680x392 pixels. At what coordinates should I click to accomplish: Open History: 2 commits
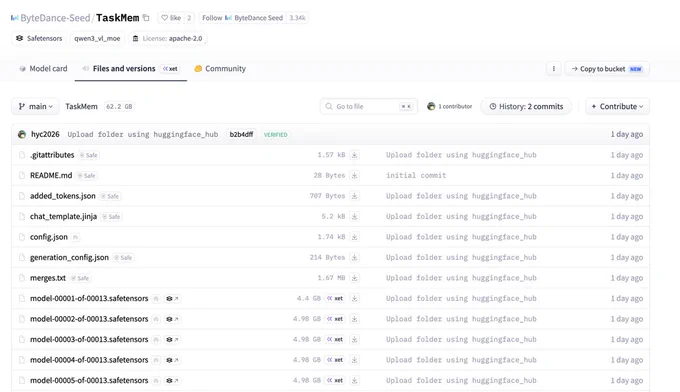point(526,106)
